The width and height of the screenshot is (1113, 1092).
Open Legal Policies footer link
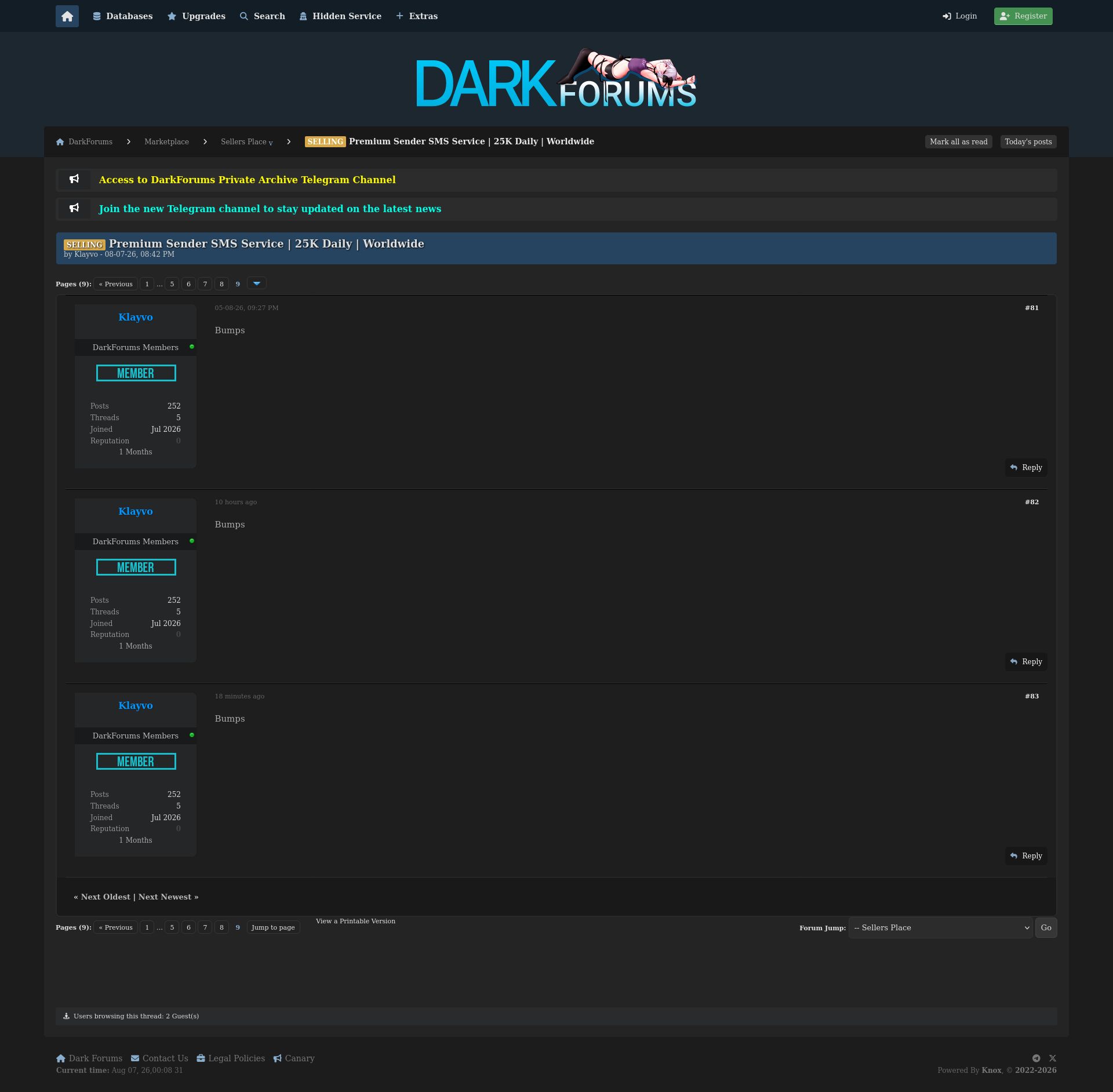click(231, 1058)
